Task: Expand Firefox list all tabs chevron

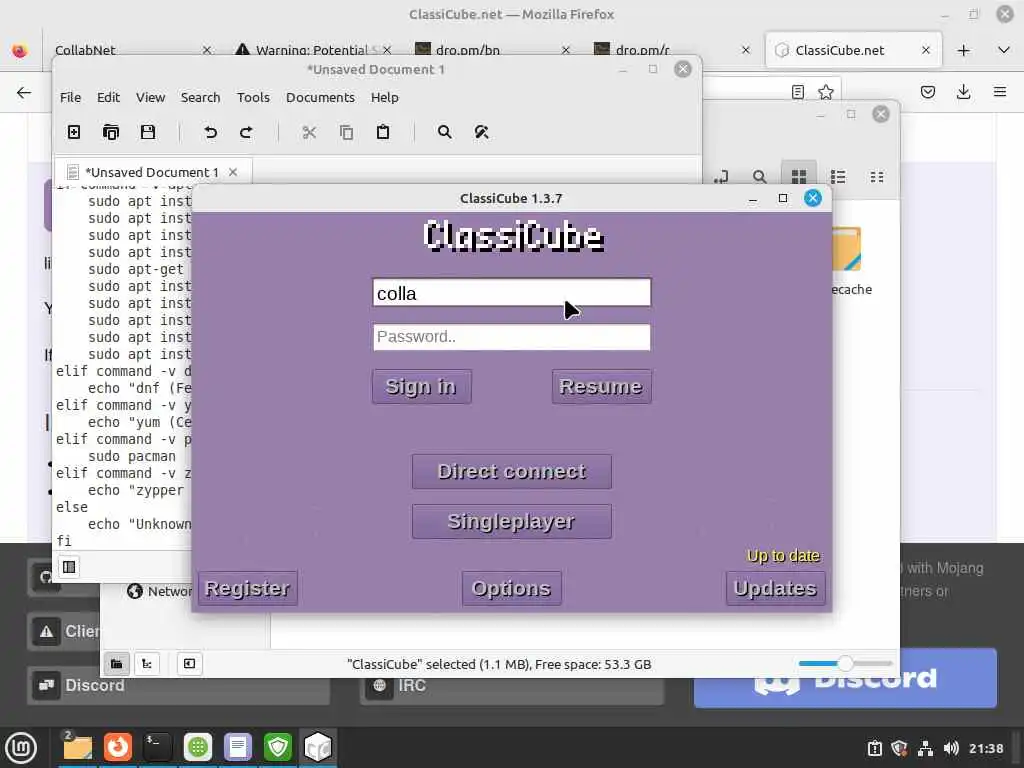Action: click(1004, 50)
